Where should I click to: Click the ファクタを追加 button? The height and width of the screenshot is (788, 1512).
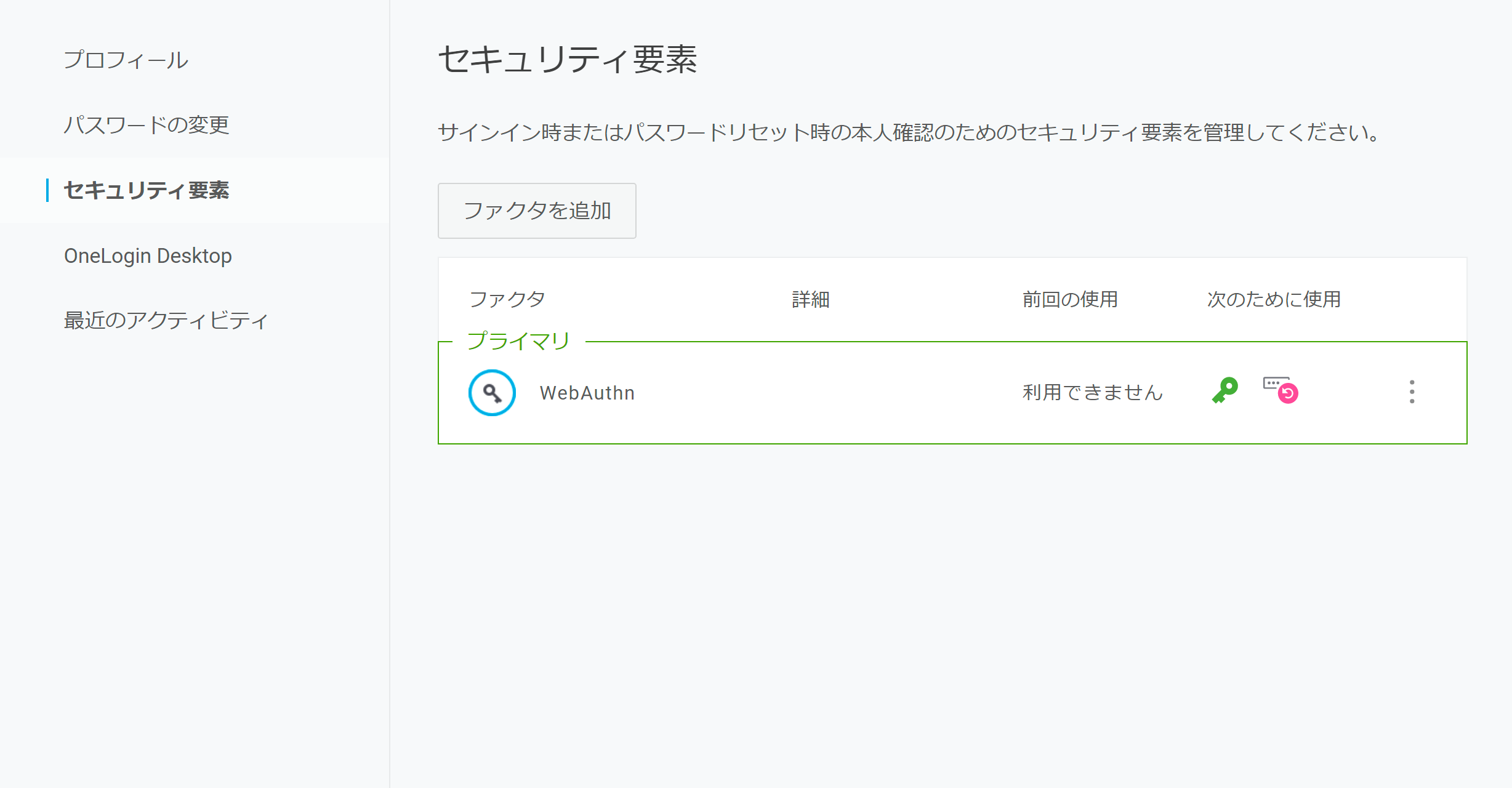pyautogui.click(x=537, y=211)
